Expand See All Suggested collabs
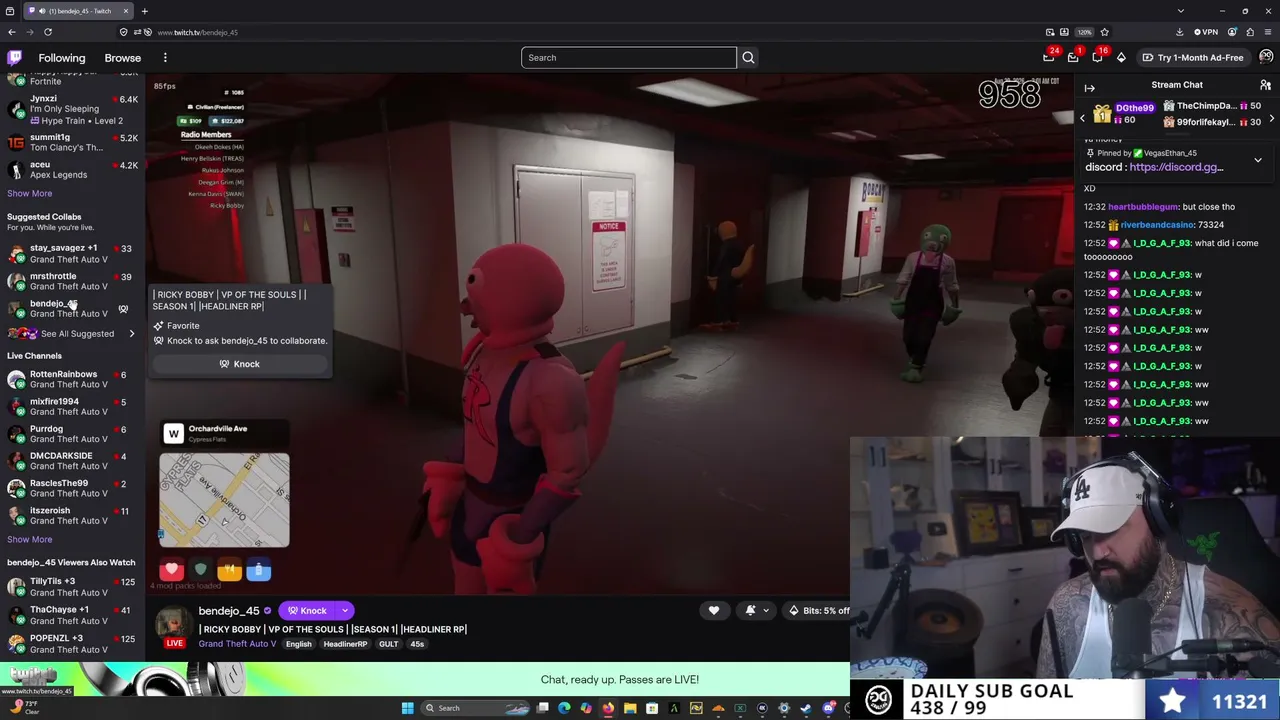This screenshot has height=720, width=1280. pos(70,334)
